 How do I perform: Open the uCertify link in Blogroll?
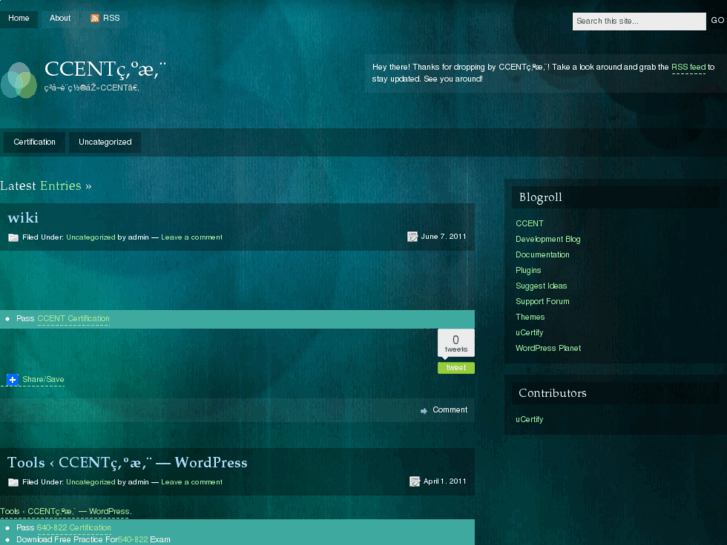[529, 333]
